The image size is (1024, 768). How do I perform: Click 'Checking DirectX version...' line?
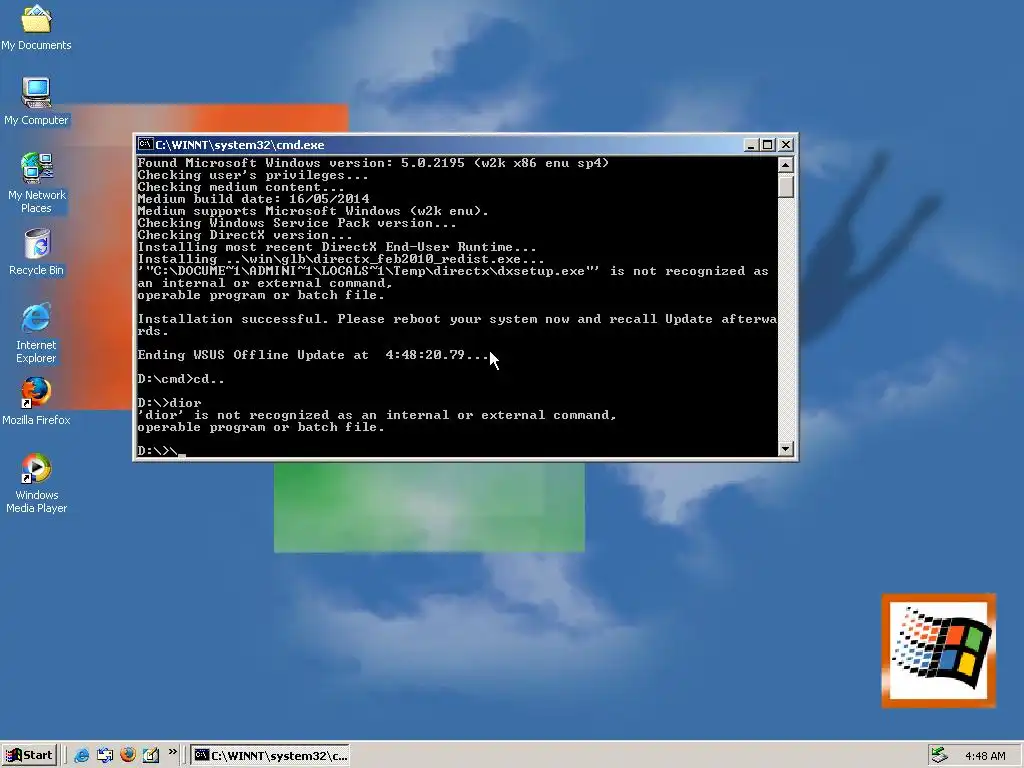(245, 235)
